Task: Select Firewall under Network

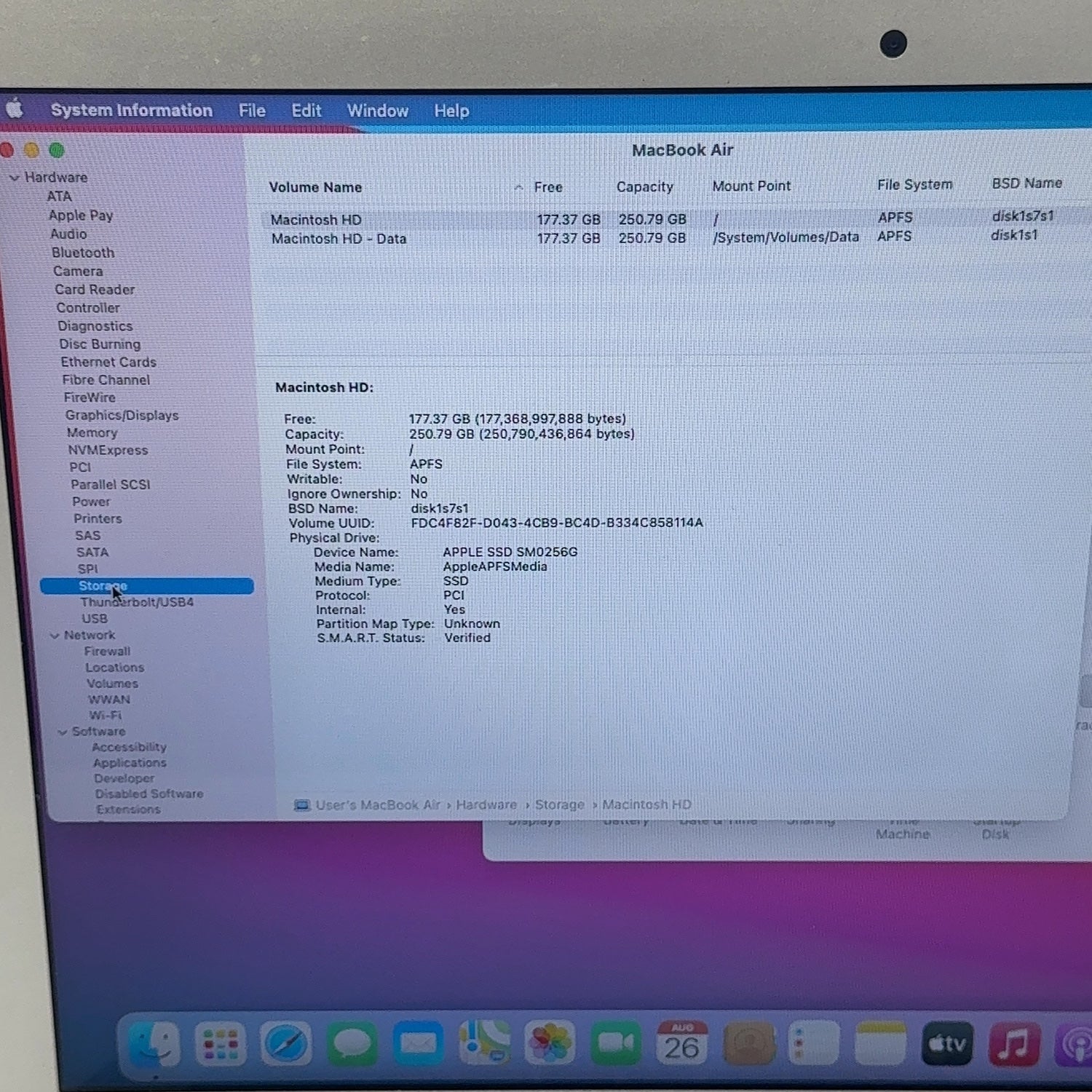Action: pyautogui.click(x=107, y=652)
